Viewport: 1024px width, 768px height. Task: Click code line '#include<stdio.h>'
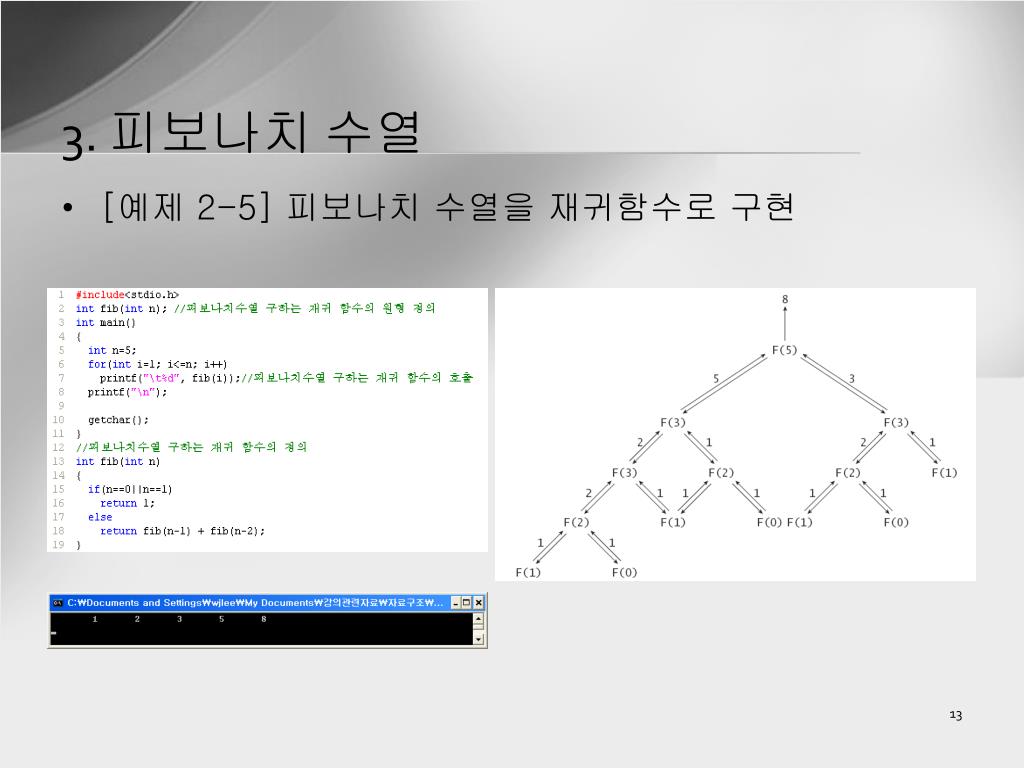(x=127, y=295)
